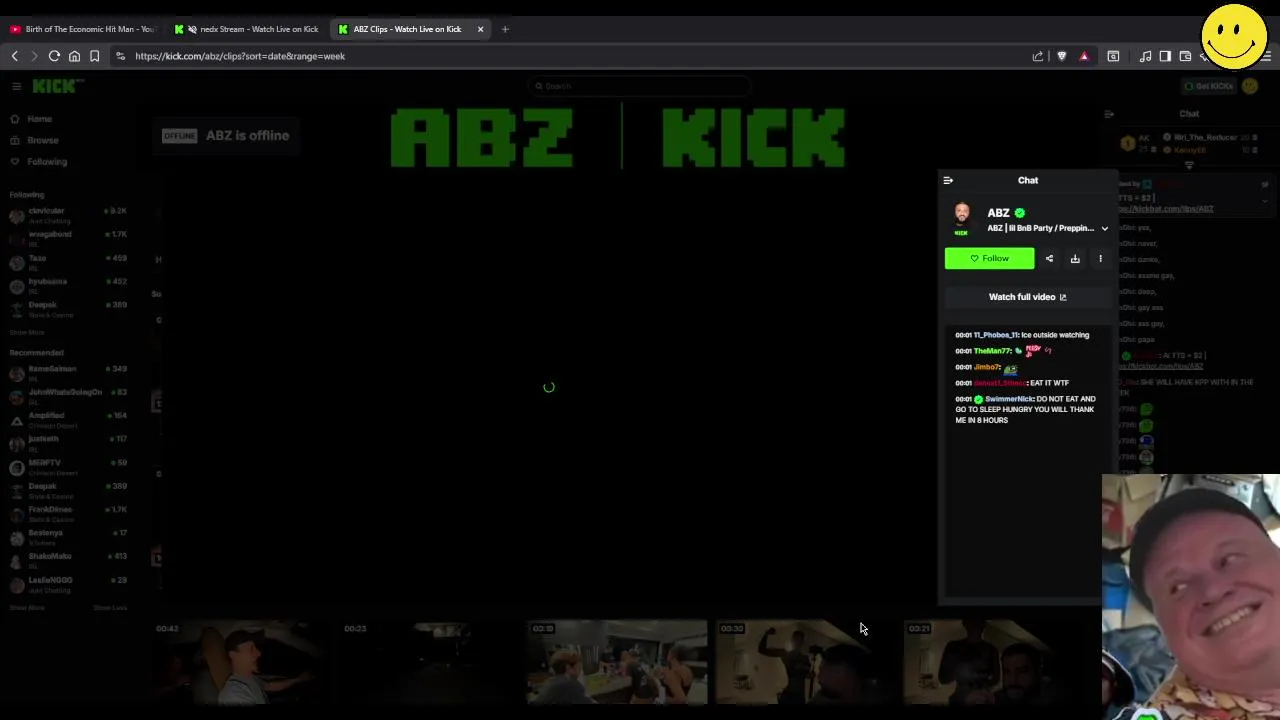This screenshot has height=720, width=1280.
Task: Open JohnWhatsGoingOn channel in Recommended
Action: tap(68, 396)
